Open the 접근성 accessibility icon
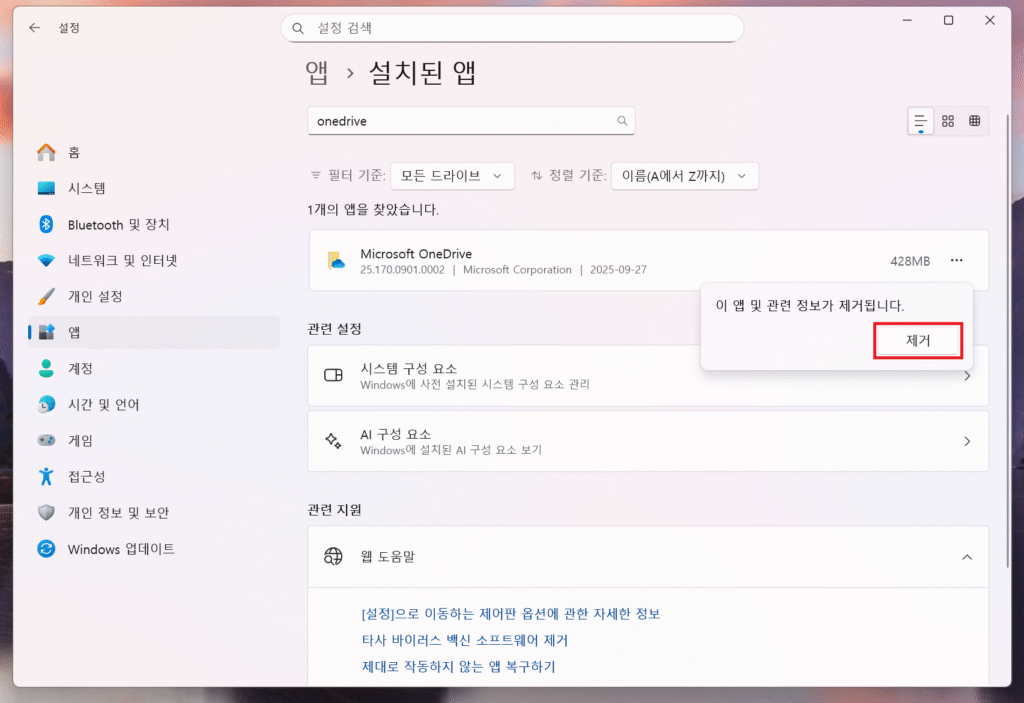 46,476
